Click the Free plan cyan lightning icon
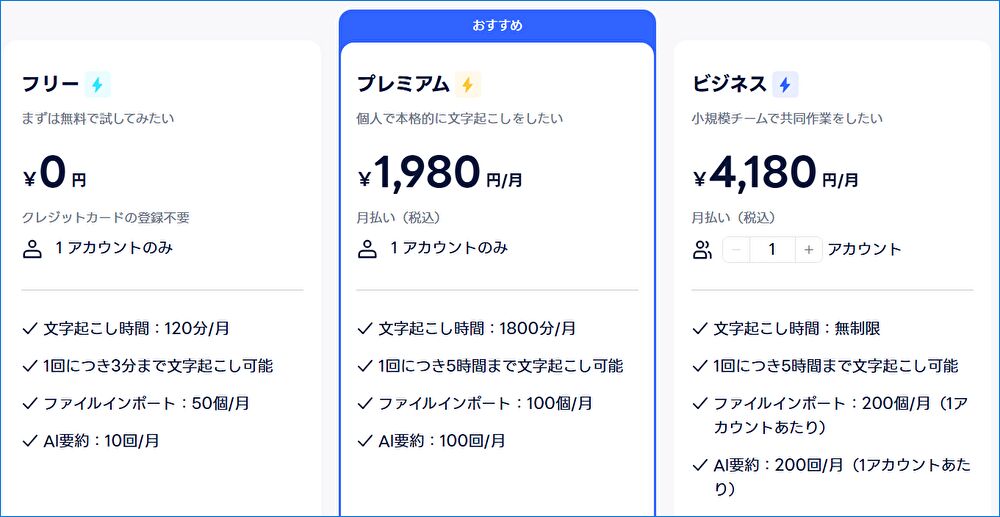This screenshot has height=517, width=1000. pyautogui.click(x=97, y=85)
